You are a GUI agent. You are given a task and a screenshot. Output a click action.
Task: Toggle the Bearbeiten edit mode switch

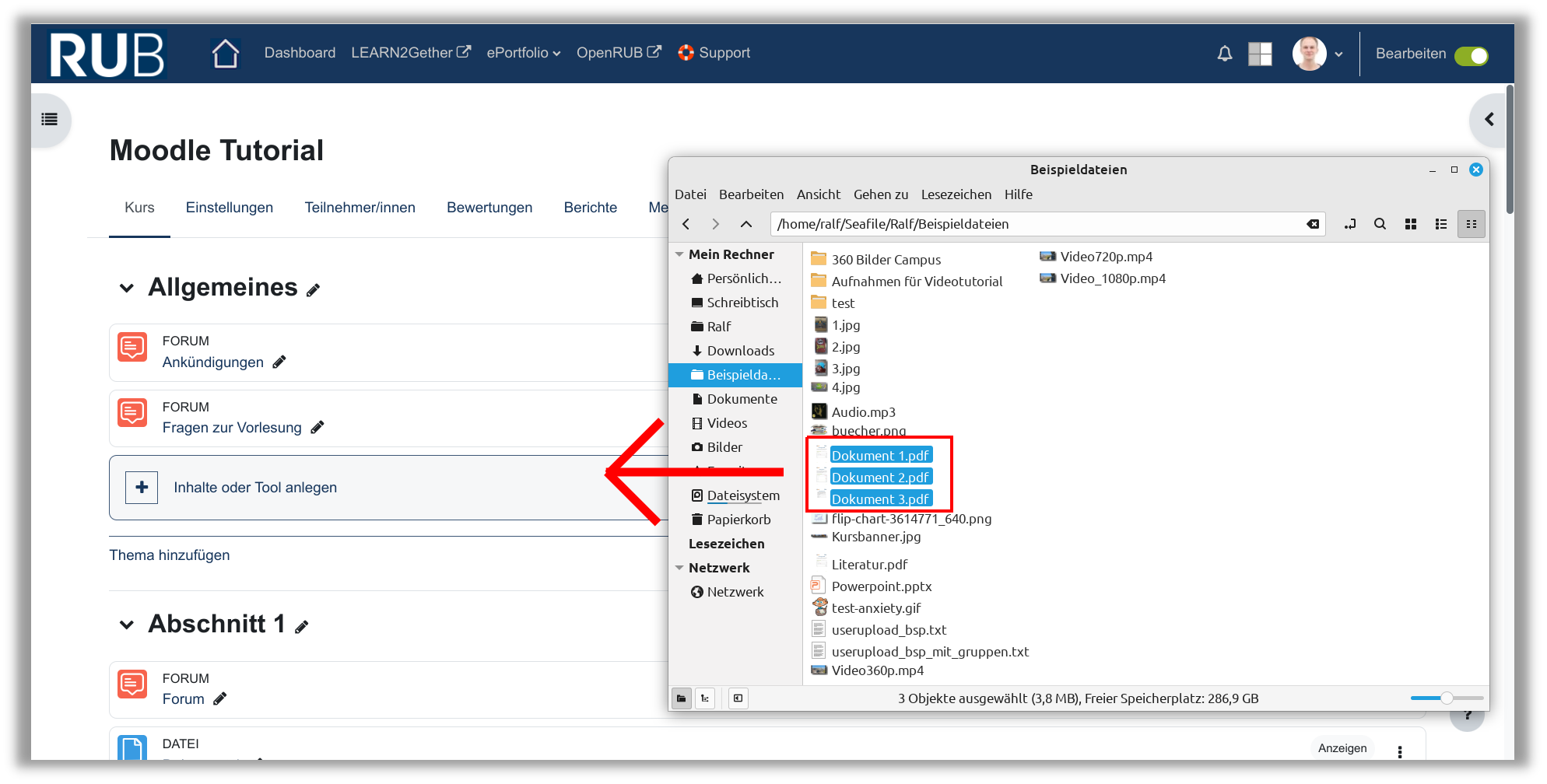[1471, 56]
